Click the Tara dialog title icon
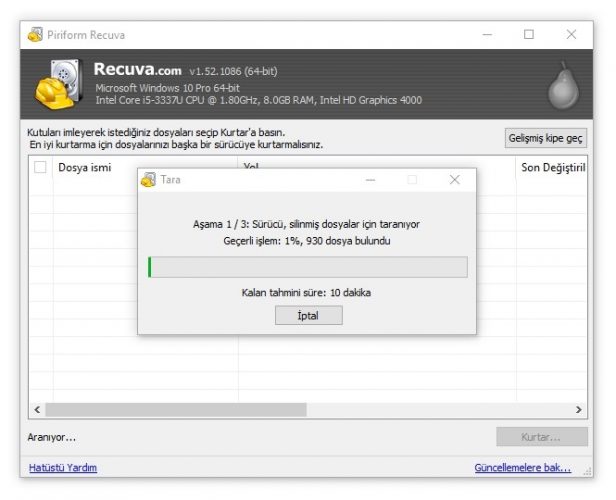Image resolution: width=616 pixels, height=500 pixels. click(x=148, y=180)
